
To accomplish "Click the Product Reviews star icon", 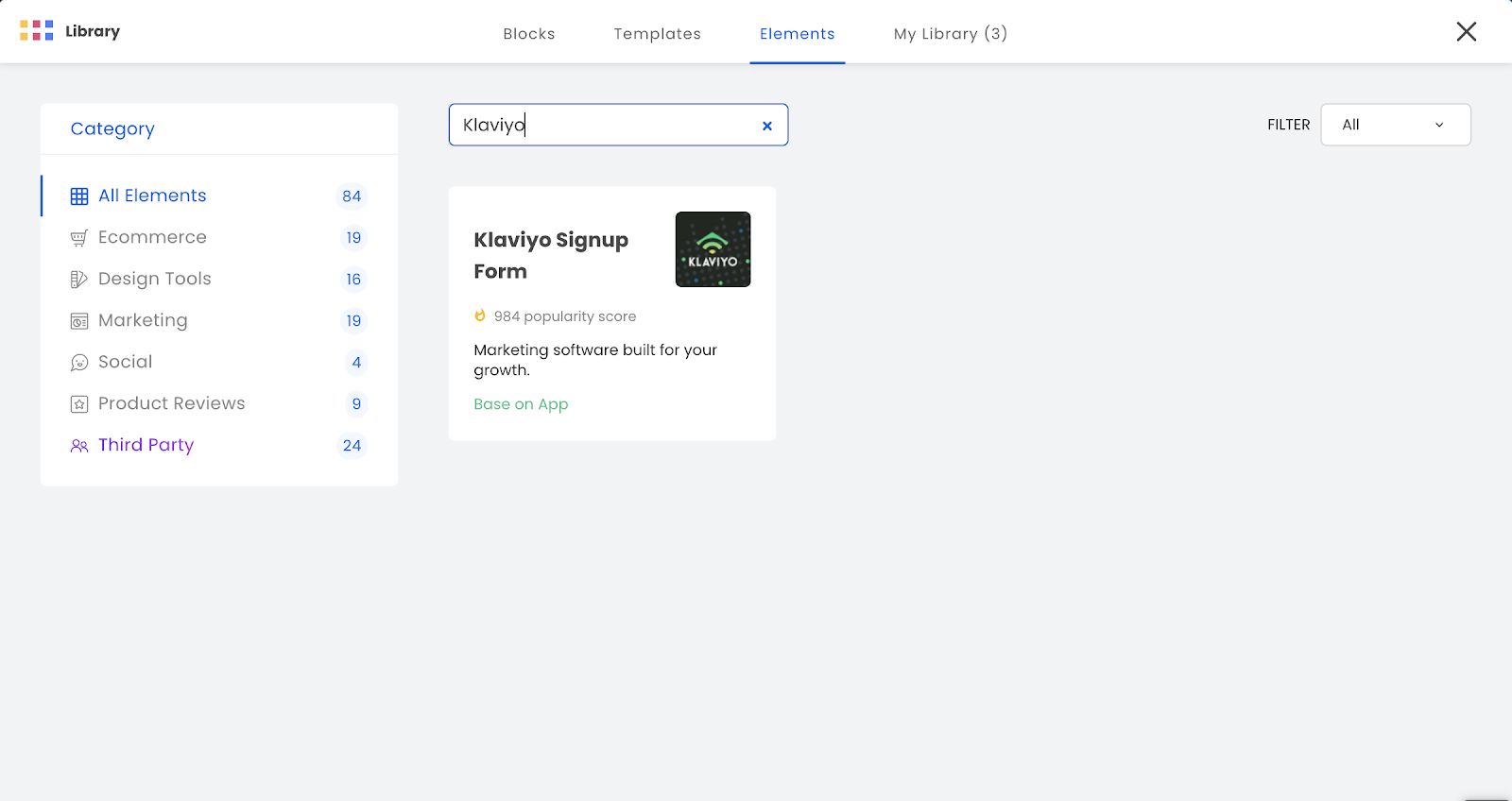I will (x=79, y=404).
